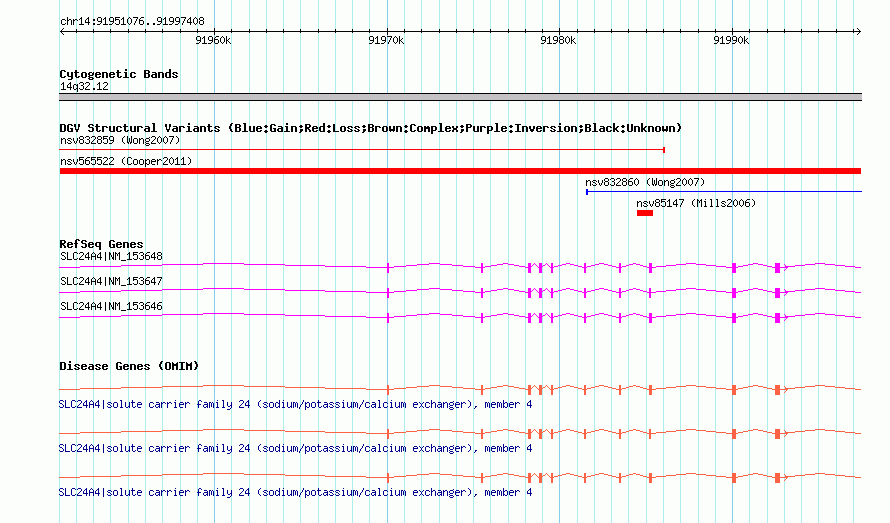Viewport: 890px width, 523px height.
Task: Click the nsv565522 (Cooper2011) variant label
Action: click(x=126, y=161)
